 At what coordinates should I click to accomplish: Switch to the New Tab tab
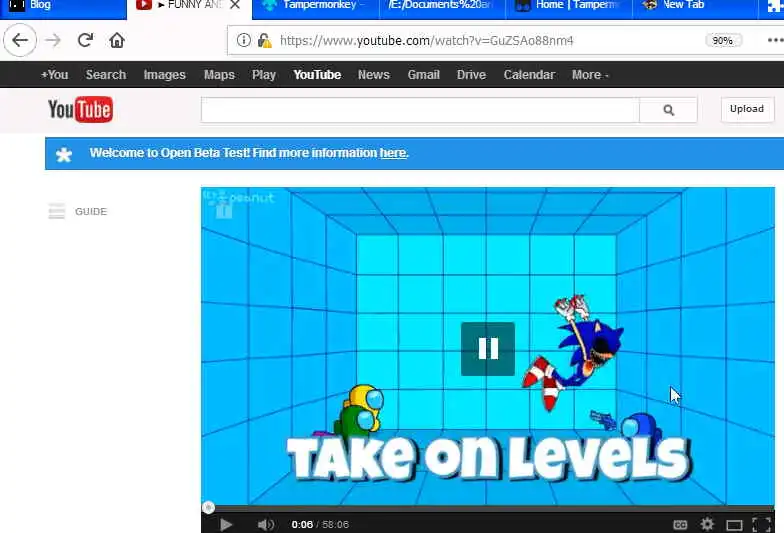point(695,6)
